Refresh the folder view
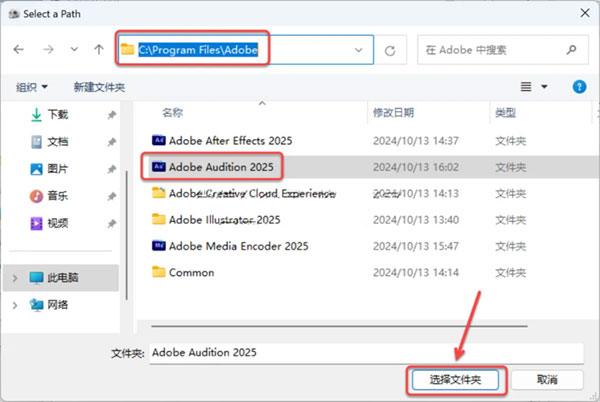This screenshot has width=600, height=402. [390, 50]
